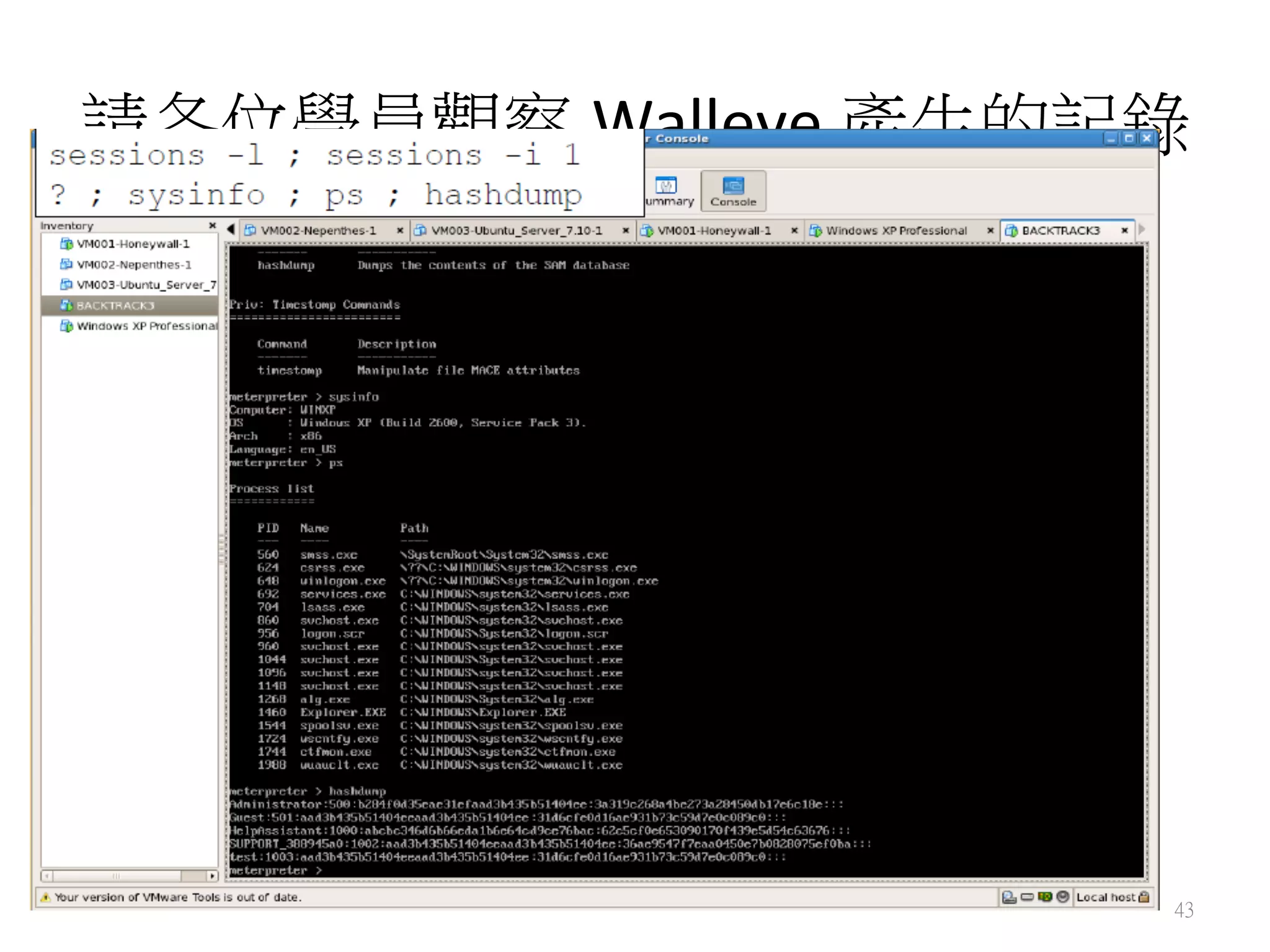This screenshot has height=952, width=1270.
Task: Click the winlogon.exe process row
Action: coord(458,581)
